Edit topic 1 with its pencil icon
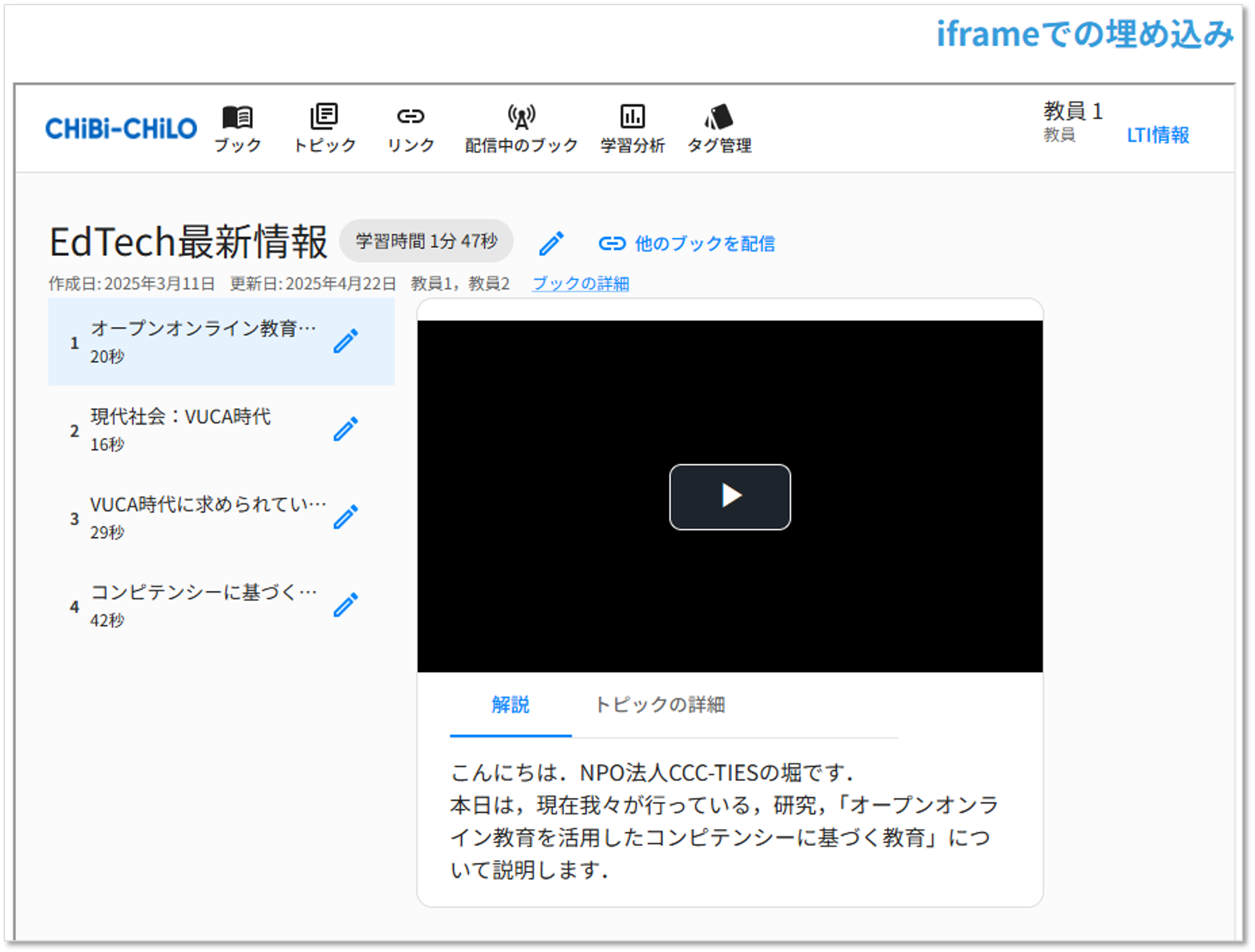 [346, 341]
